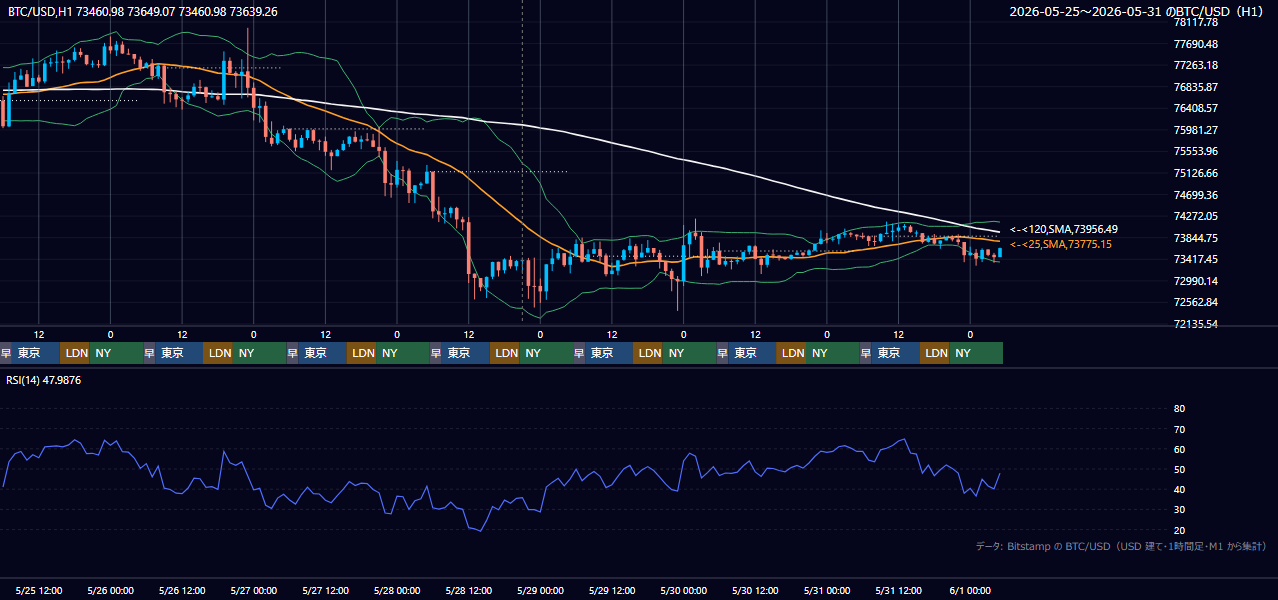Click the 5/25 12:00 date label
Screen dimensions: 1278x600
[39, 590]
